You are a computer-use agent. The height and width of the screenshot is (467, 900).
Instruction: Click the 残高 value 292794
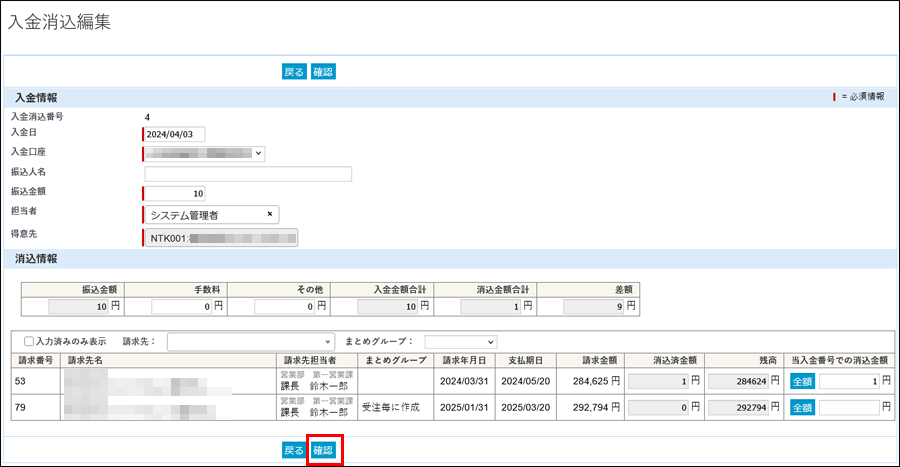(739, 407)
